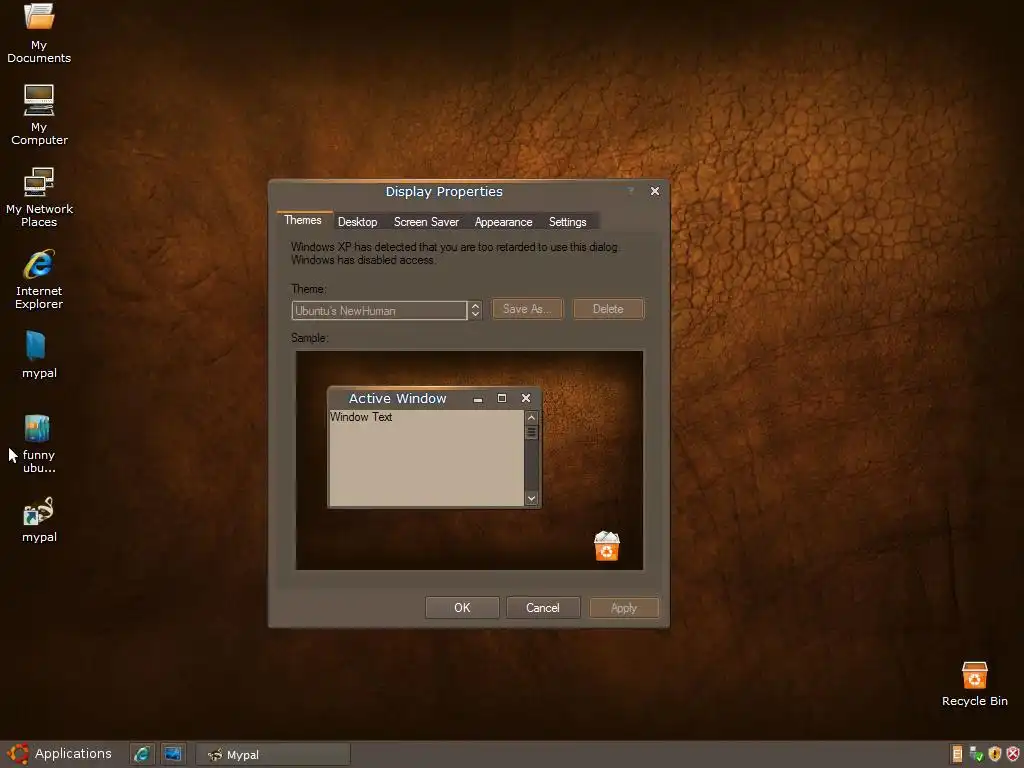
Task: Switch to the Mypal taskbar window
Action: 273,754
